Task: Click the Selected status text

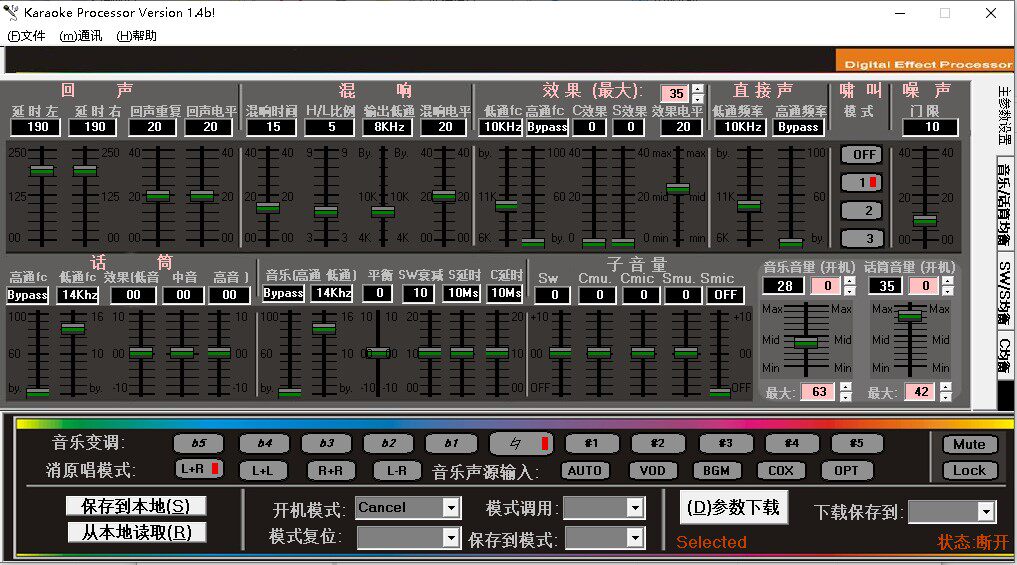Action: pos(712,542)
